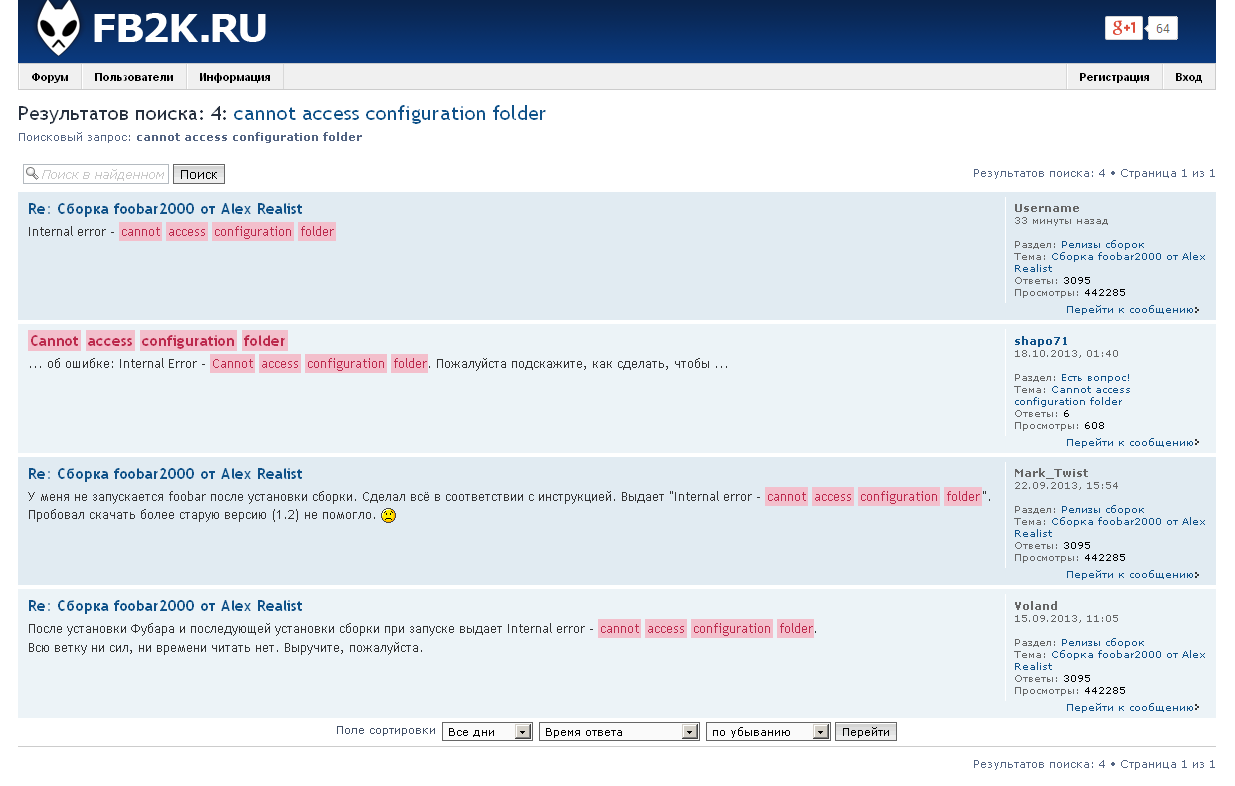Click the date '18.10.2013, 01:40'

[x=1066, y=353]
